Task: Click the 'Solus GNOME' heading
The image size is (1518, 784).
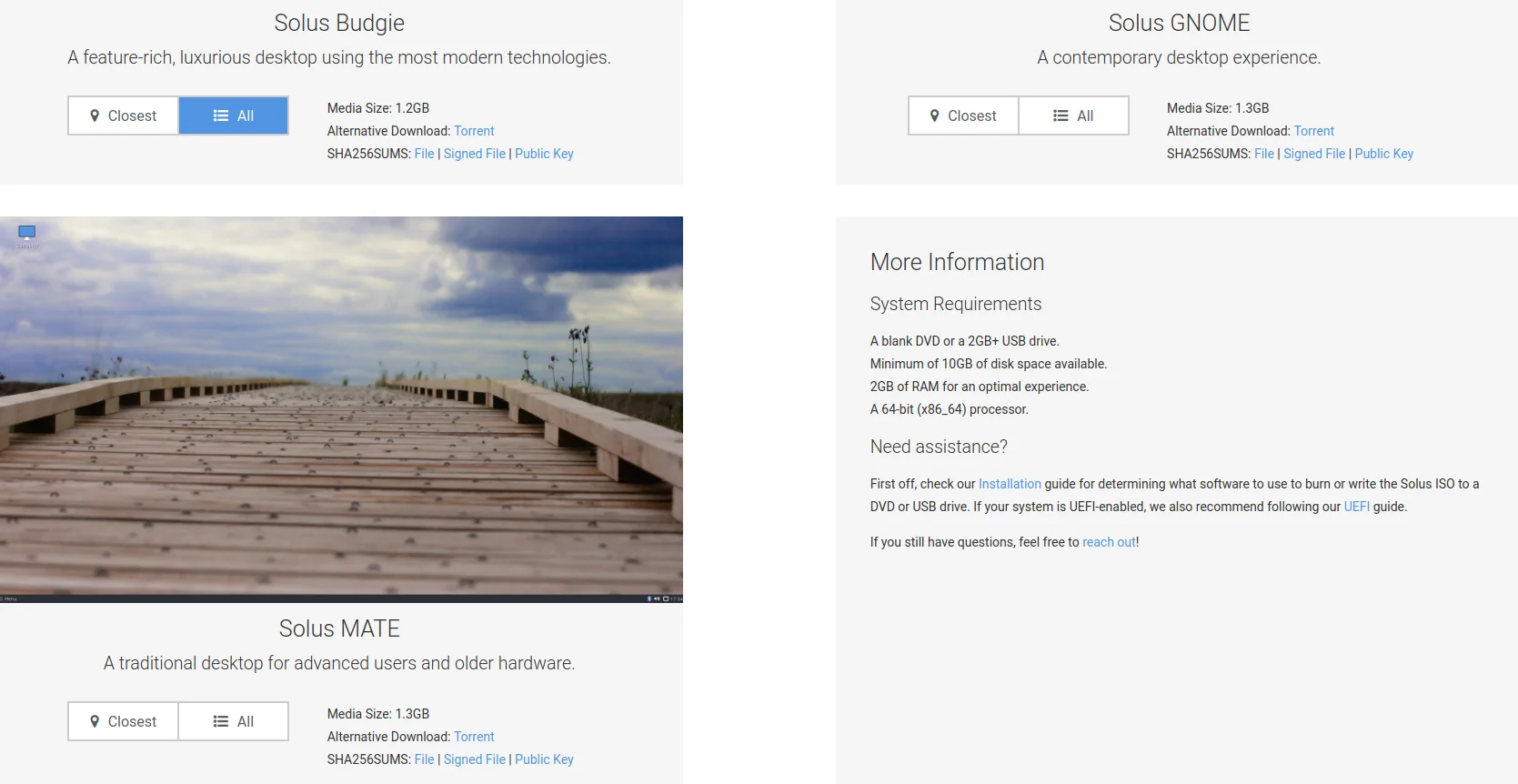Action: click(x=1179, y=23)
